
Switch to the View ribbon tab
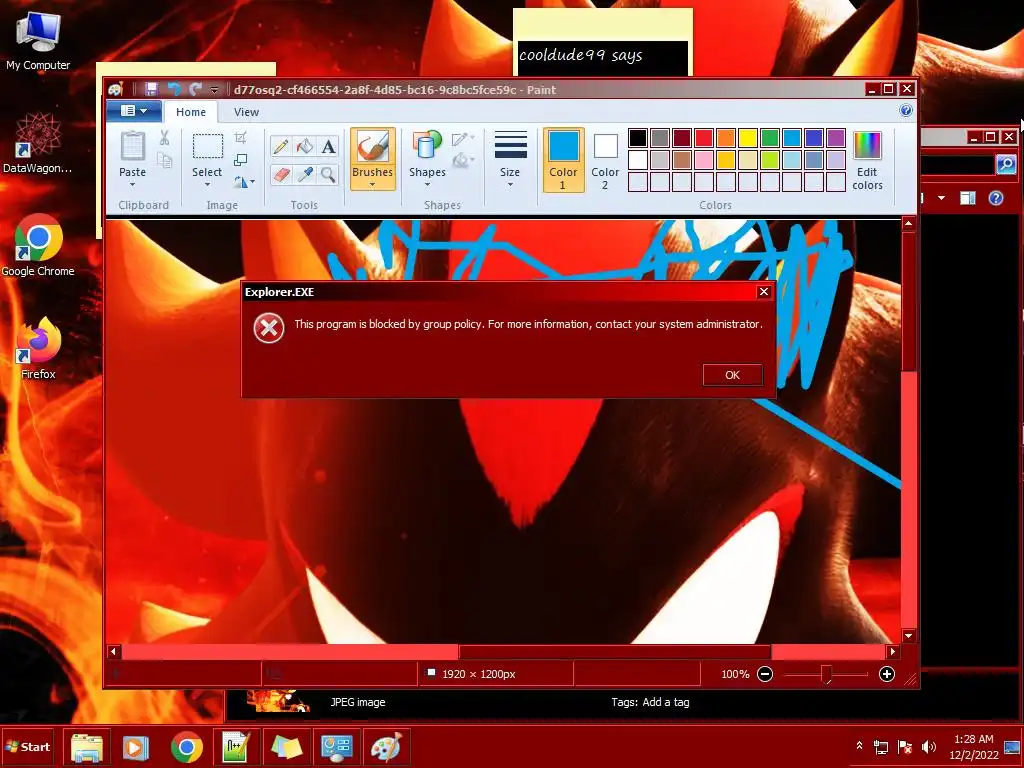[246, 112]
